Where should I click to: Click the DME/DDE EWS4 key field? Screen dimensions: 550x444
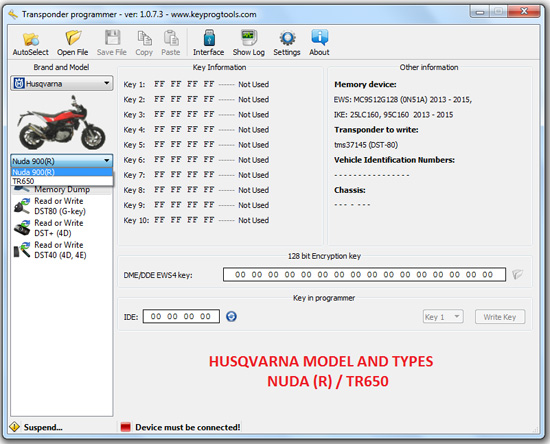[364, 275]
